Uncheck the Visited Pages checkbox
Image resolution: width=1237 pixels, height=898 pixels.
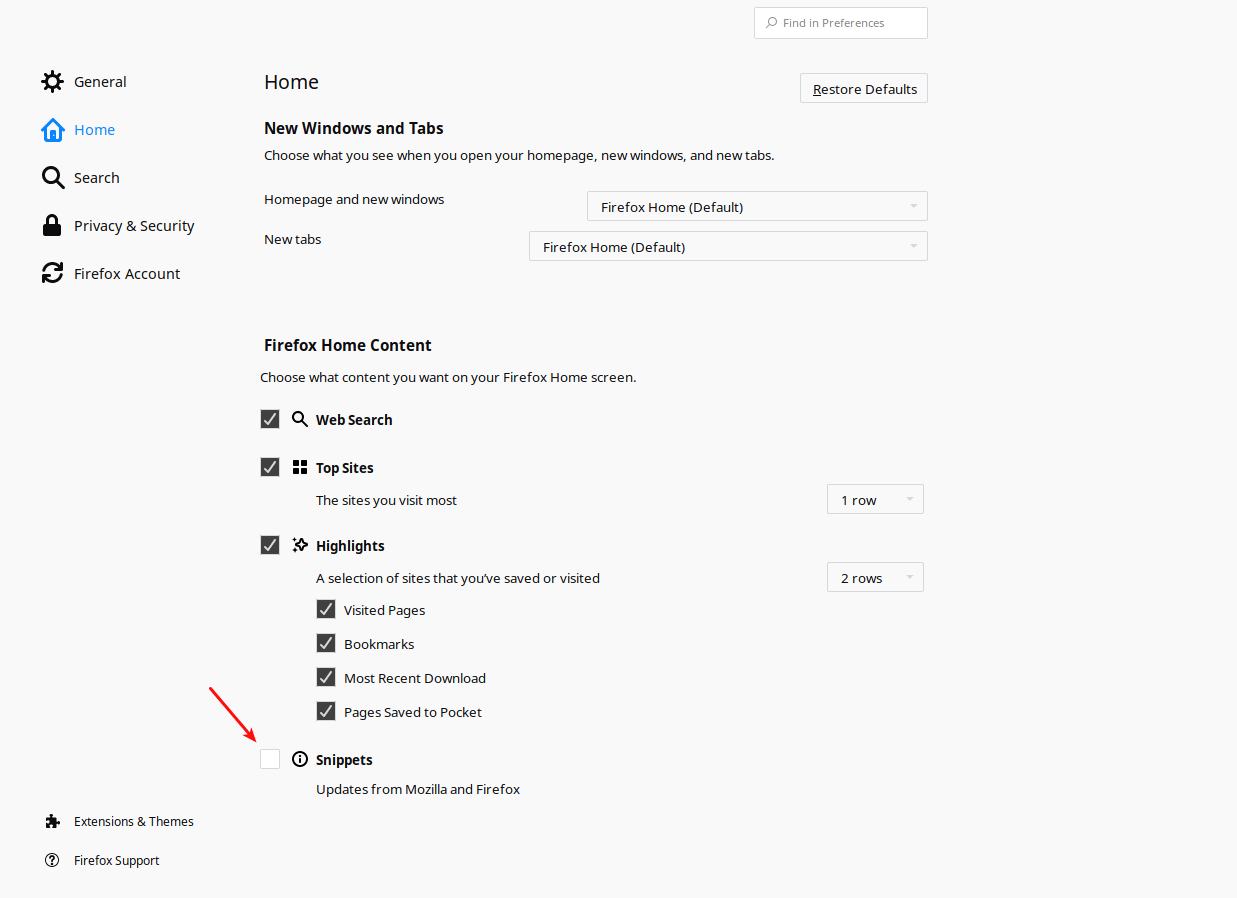(326, 609)
